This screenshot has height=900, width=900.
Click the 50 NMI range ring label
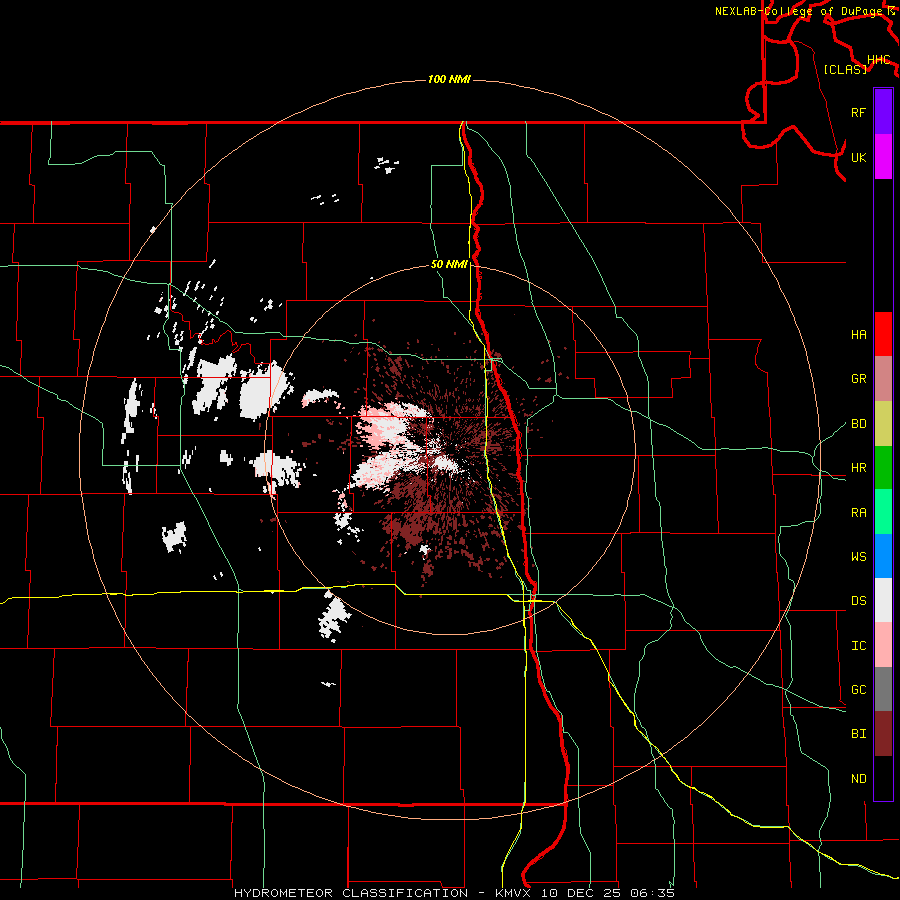(x=449, y=265)
